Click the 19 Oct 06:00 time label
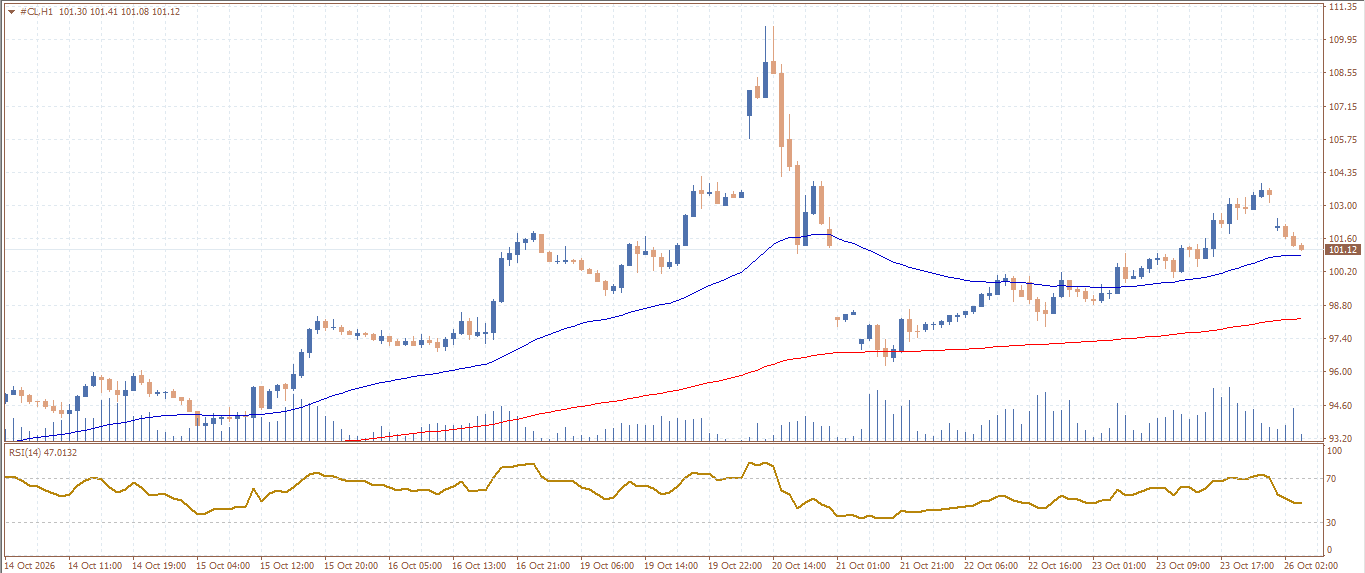This screenshot has height=573, width=1365. click(x=607, y=565)
